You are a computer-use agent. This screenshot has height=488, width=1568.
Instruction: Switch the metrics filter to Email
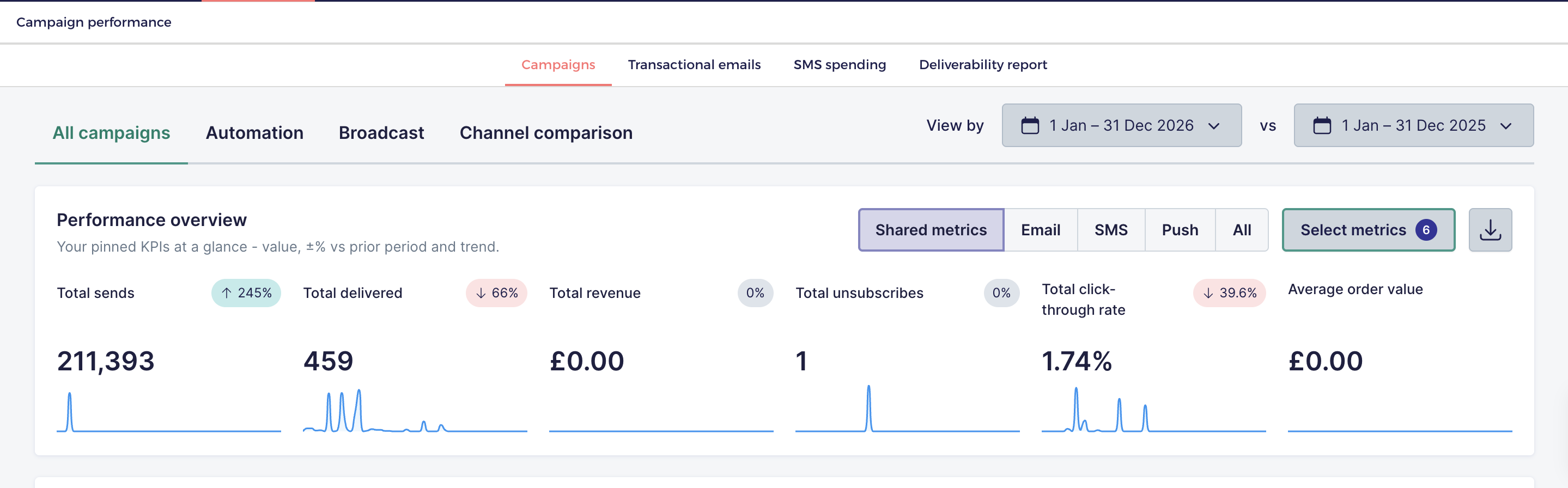coord(1040,230)
